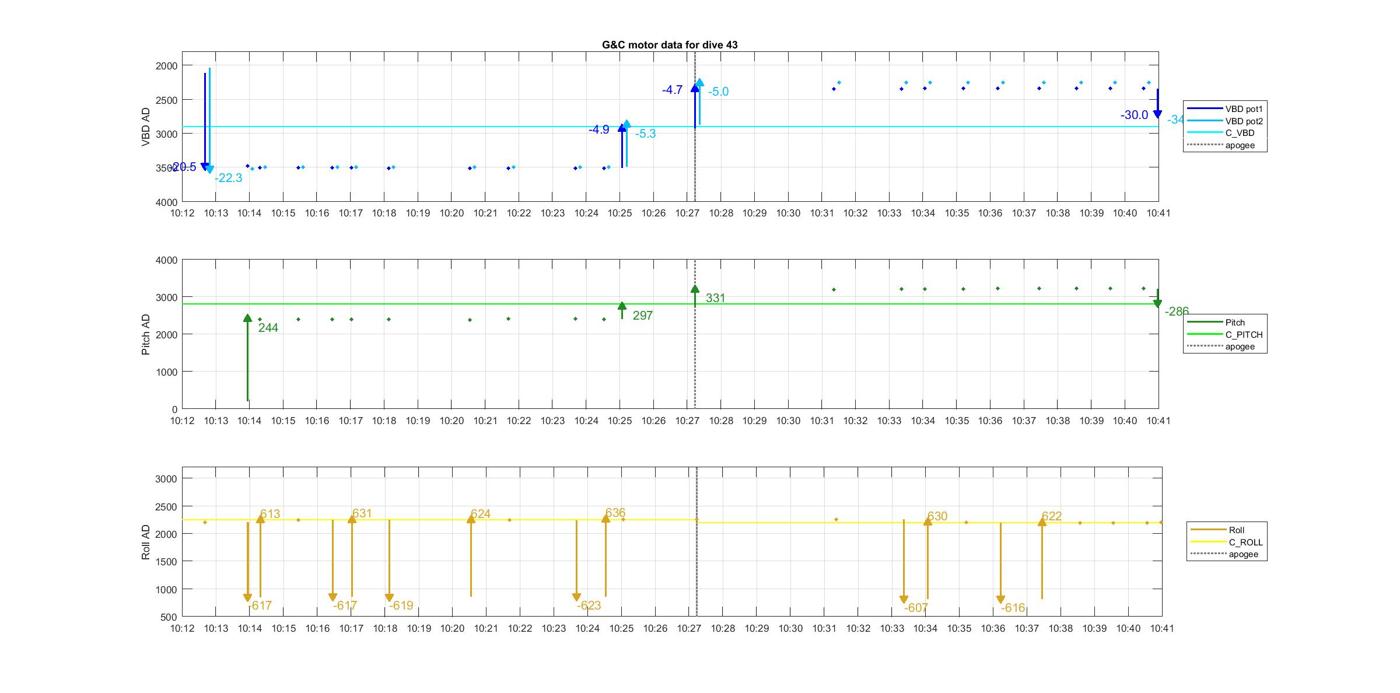The image size is (1400, 693).
Task: Click the apogee entry in the VBD legend
Action: (x=1221, y=146)
